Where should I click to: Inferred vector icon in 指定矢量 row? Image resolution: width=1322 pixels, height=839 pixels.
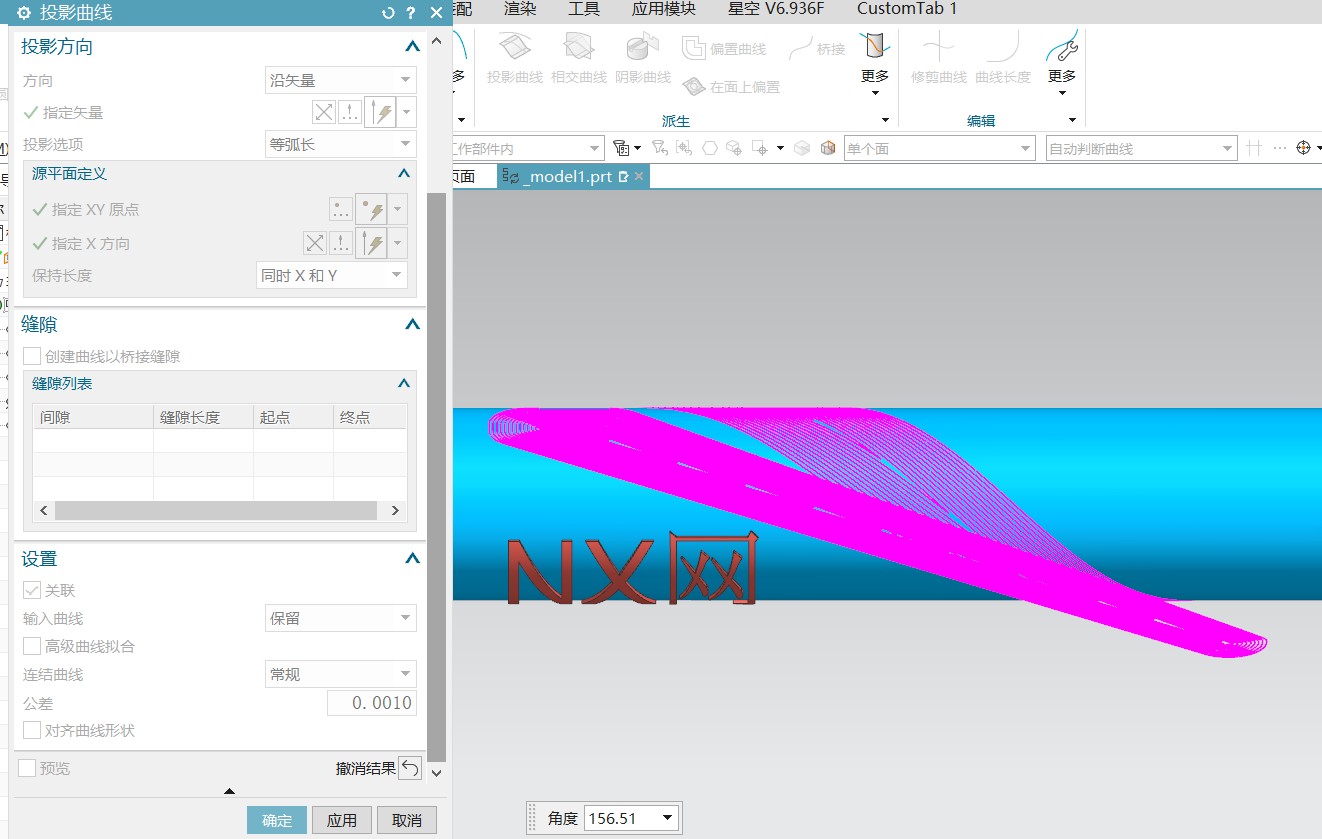pos(381,112)
